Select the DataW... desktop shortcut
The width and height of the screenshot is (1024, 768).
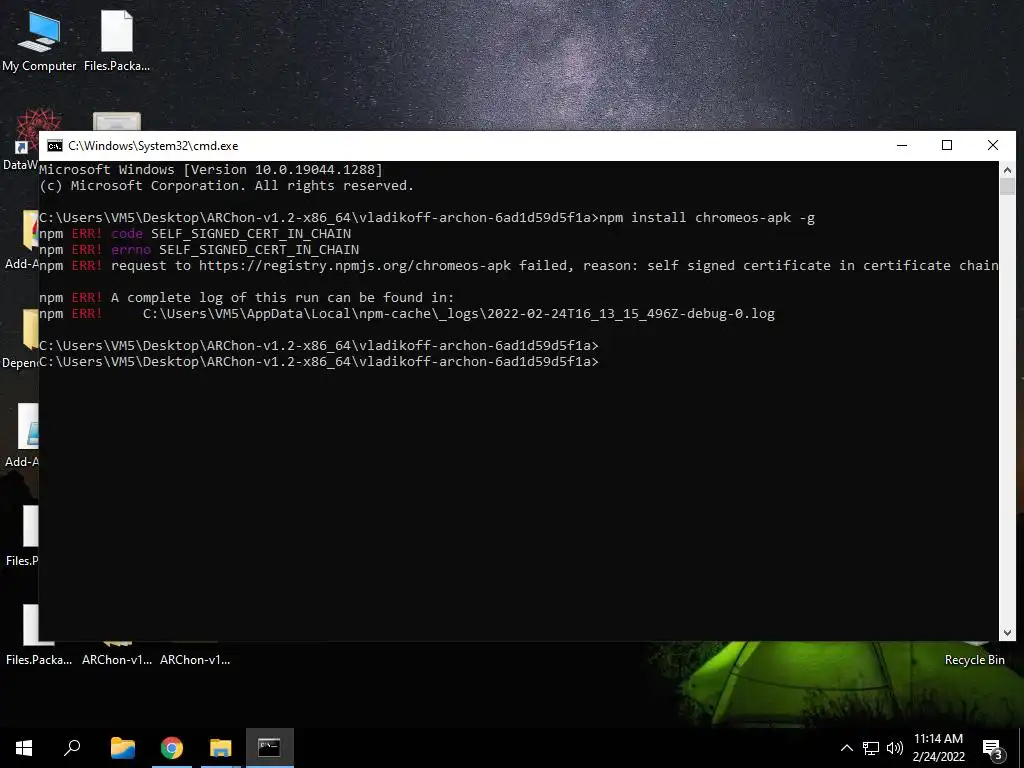pyautogui.click(x=22, y=140)
